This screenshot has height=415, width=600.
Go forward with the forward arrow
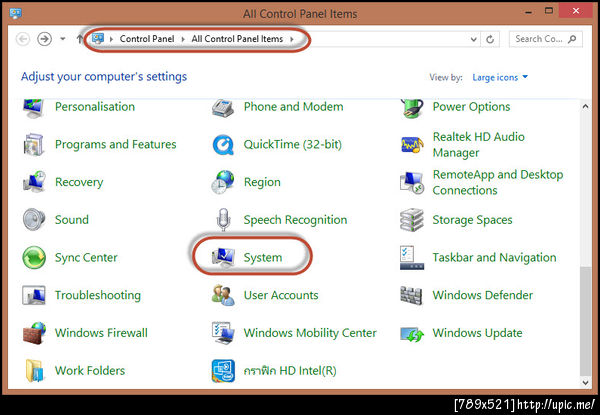pos(44,39)
